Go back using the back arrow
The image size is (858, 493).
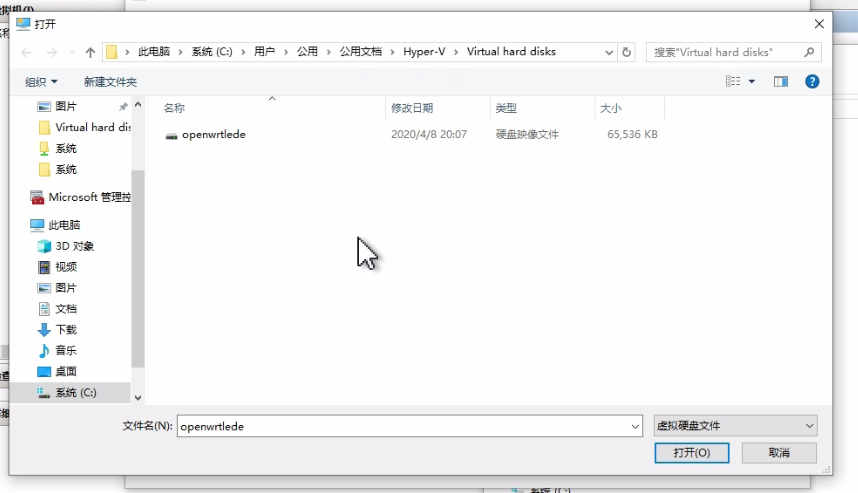26,53
